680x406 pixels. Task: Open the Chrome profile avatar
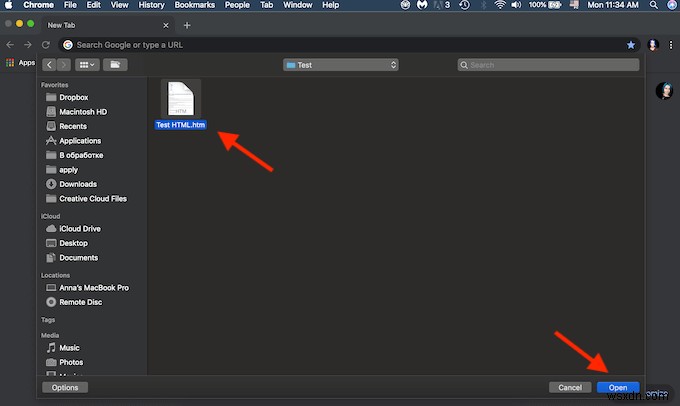653,45
